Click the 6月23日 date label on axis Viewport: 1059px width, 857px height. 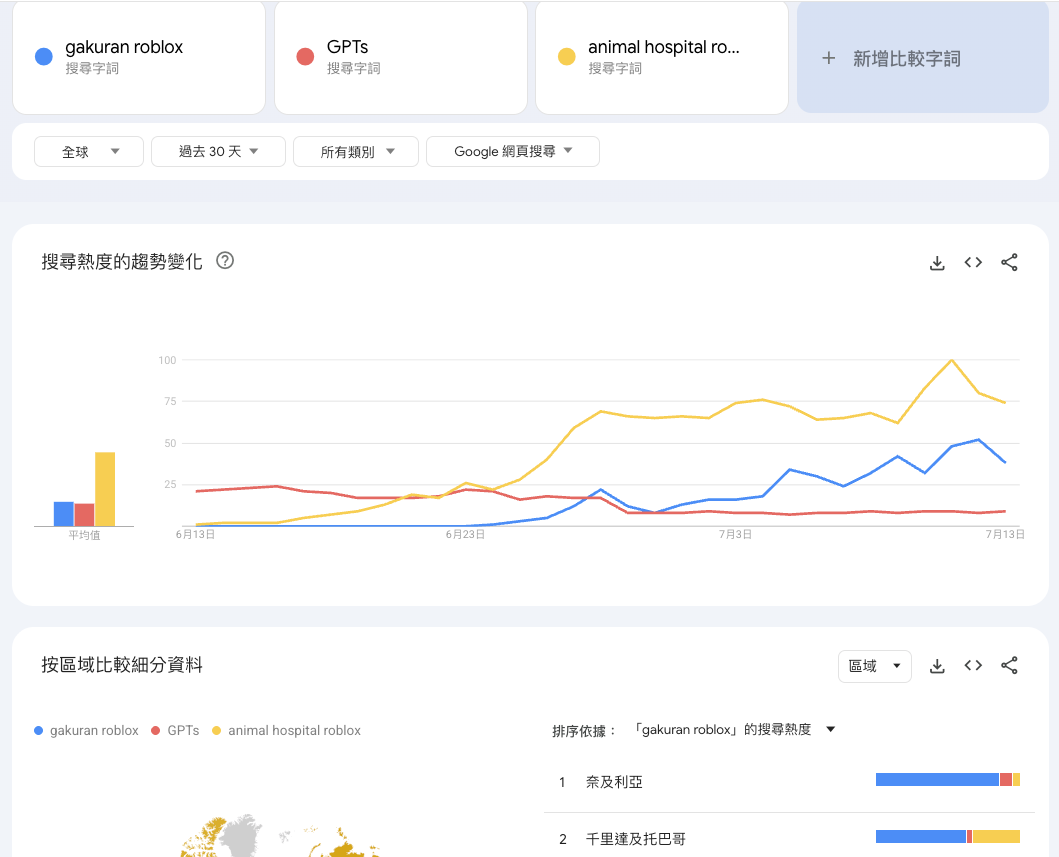[x=465, y=534]
